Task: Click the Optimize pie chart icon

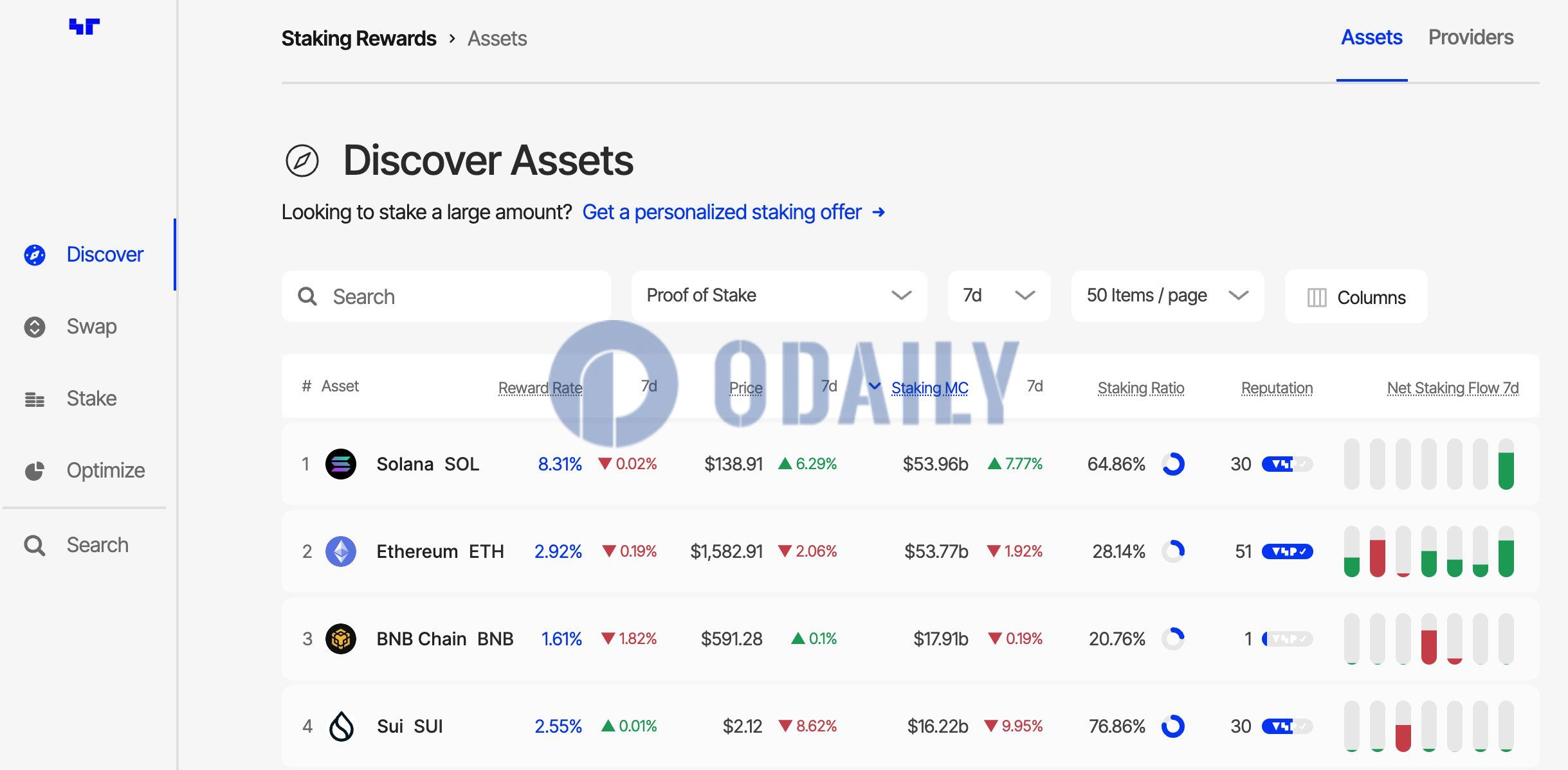Action: coord(35,471)
